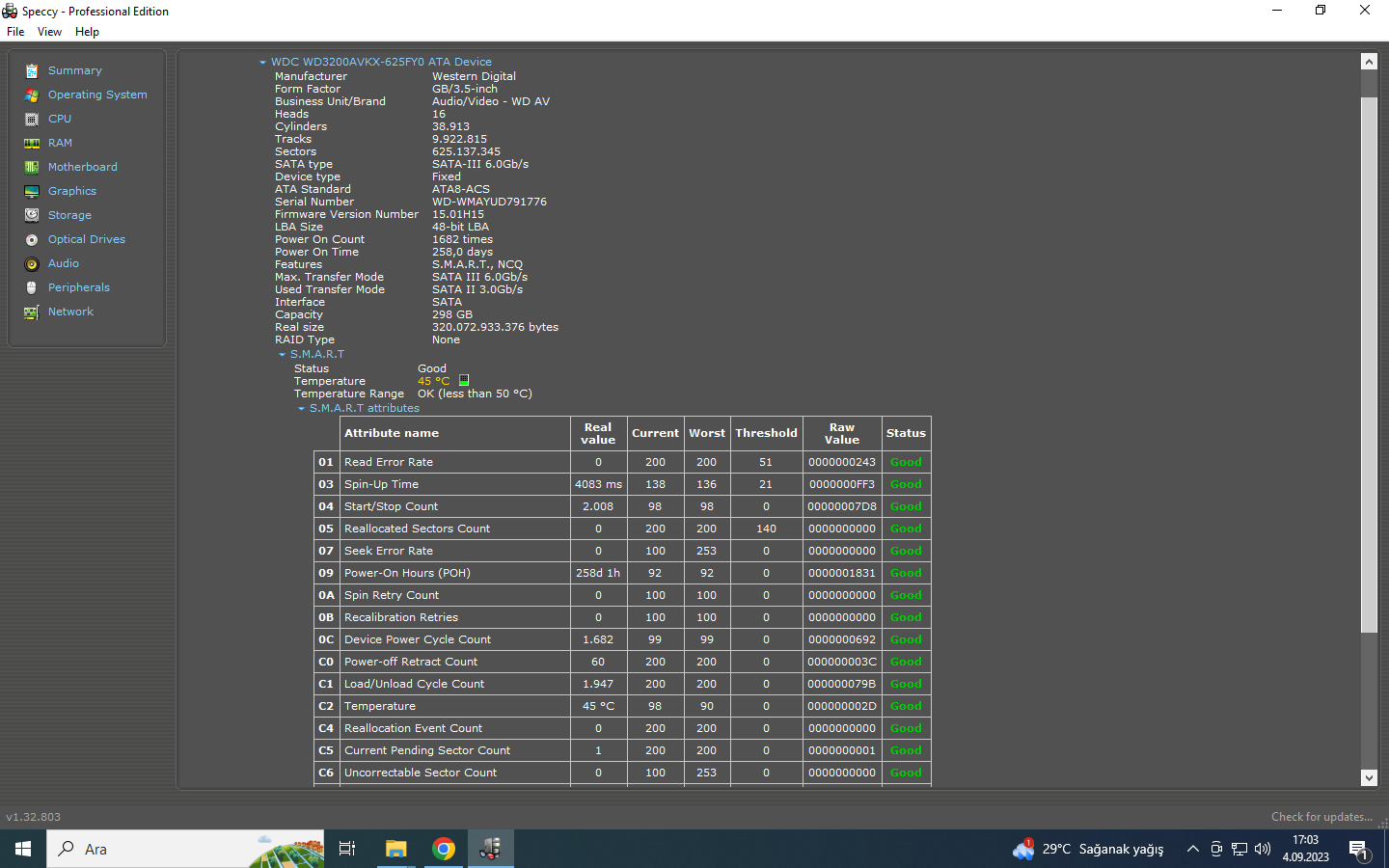Open Task View from the taskbar
This screenshot has width=1389, height=868.
347,849
